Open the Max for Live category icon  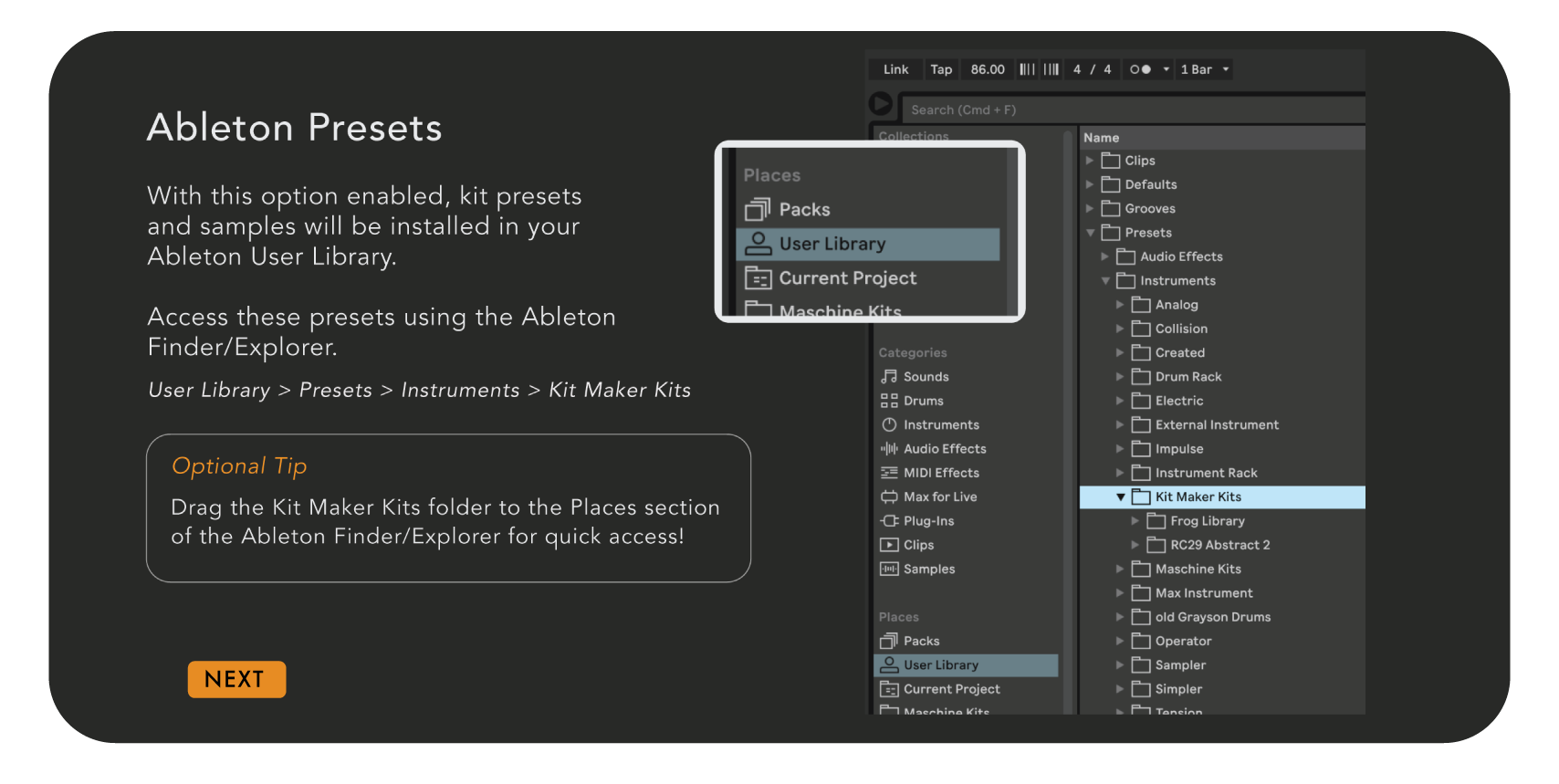(x=889, y=497)
